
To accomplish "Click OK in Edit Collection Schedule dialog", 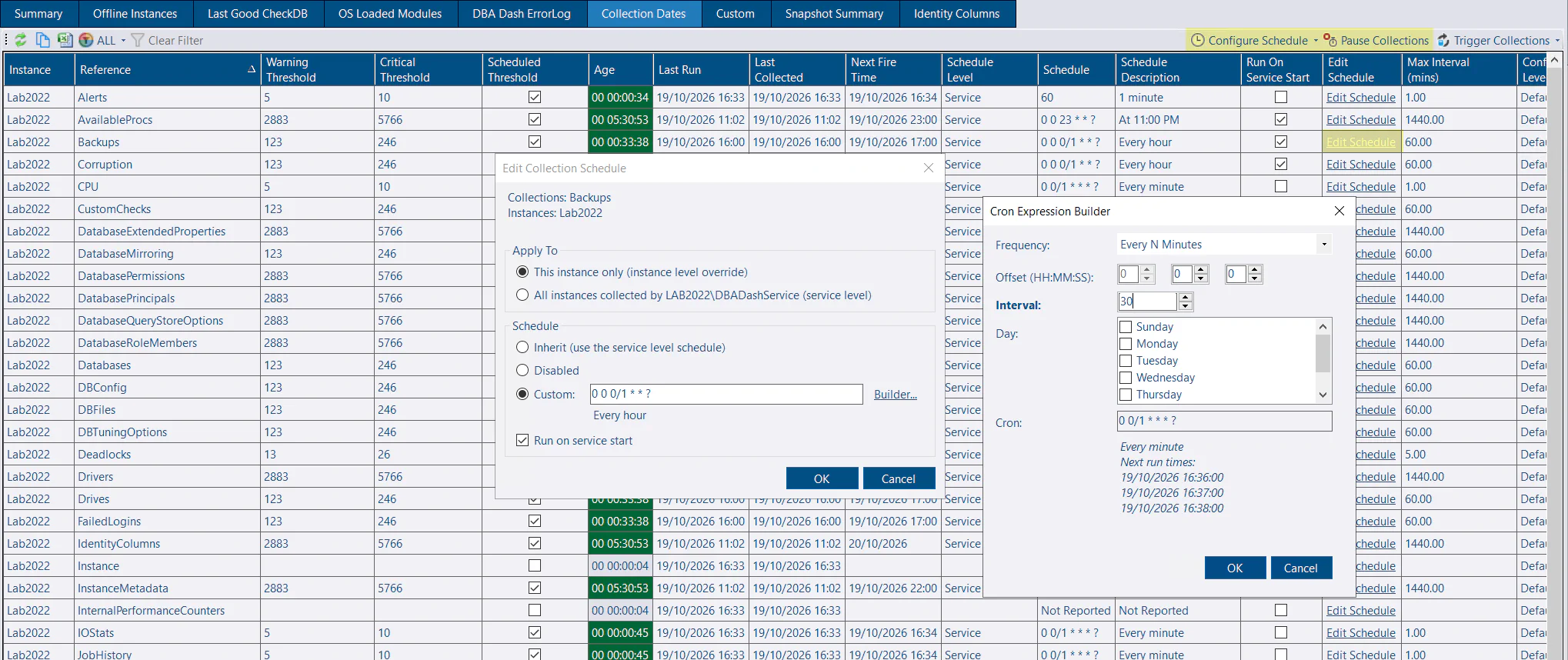I will click(x=822, y=478).
